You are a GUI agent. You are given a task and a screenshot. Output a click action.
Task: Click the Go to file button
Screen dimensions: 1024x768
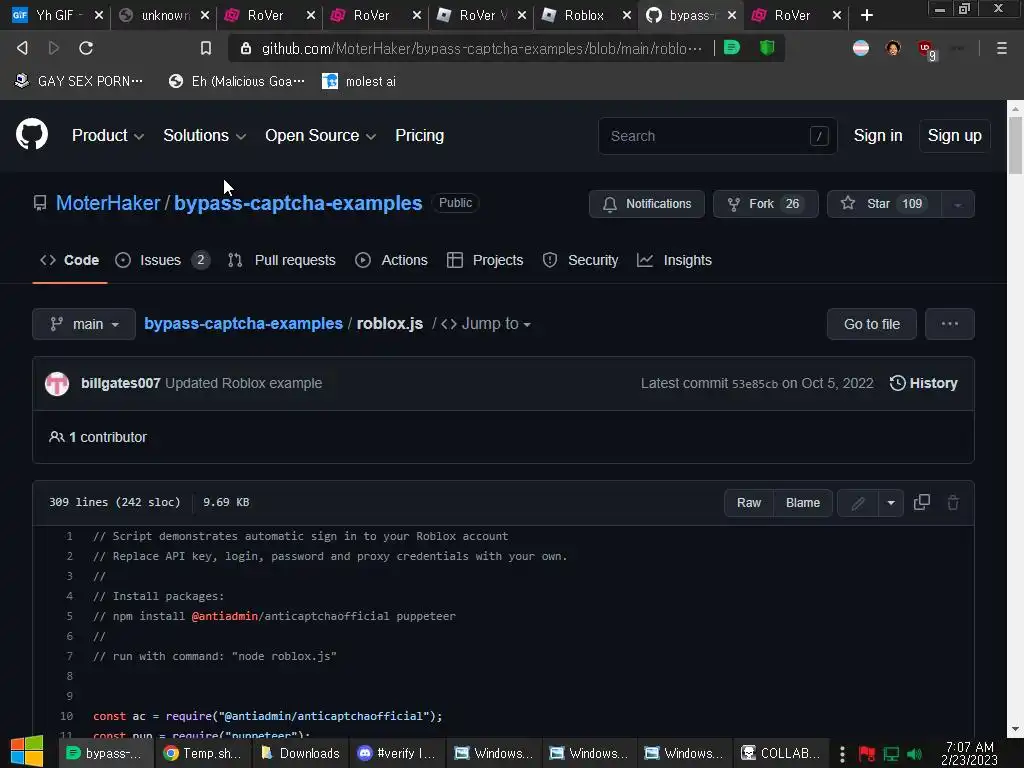[x=871, y=324]
